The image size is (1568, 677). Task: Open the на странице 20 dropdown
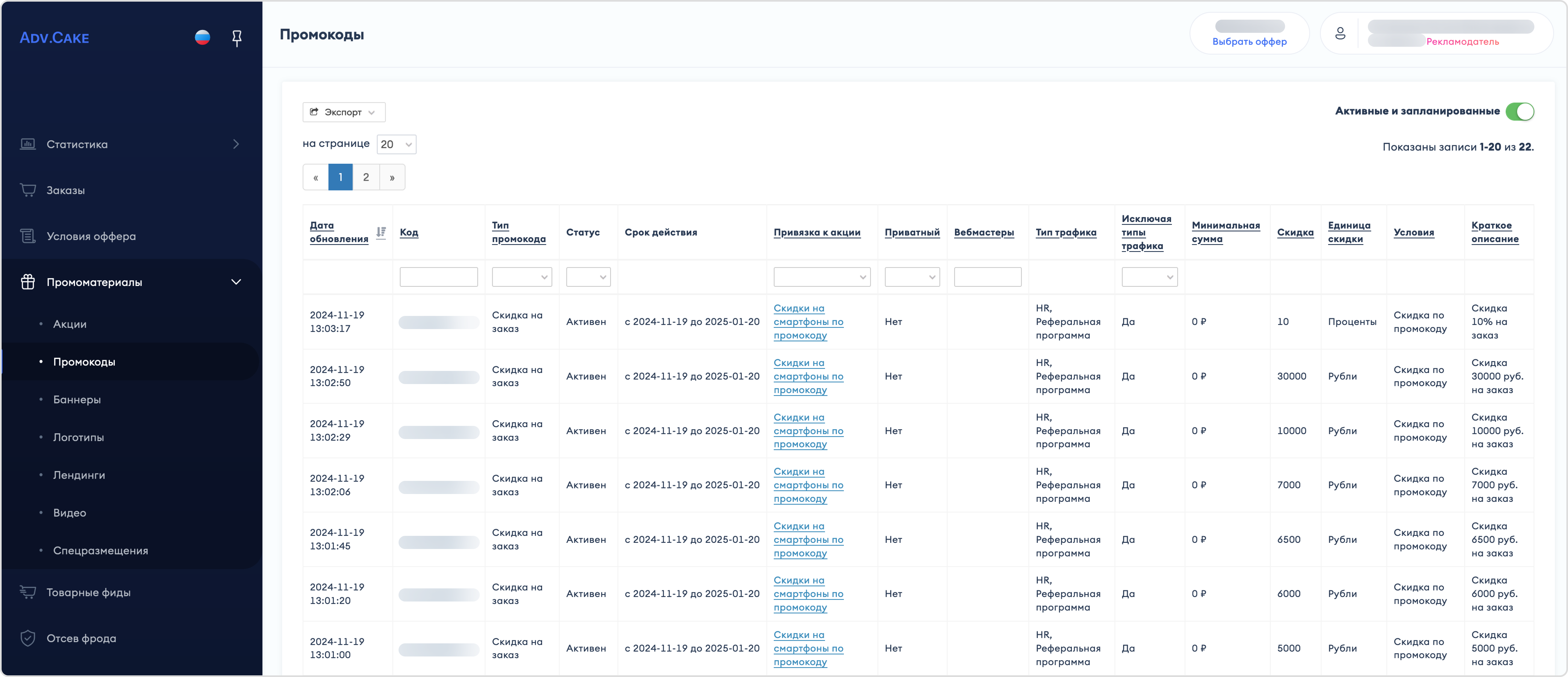point(396,144)
